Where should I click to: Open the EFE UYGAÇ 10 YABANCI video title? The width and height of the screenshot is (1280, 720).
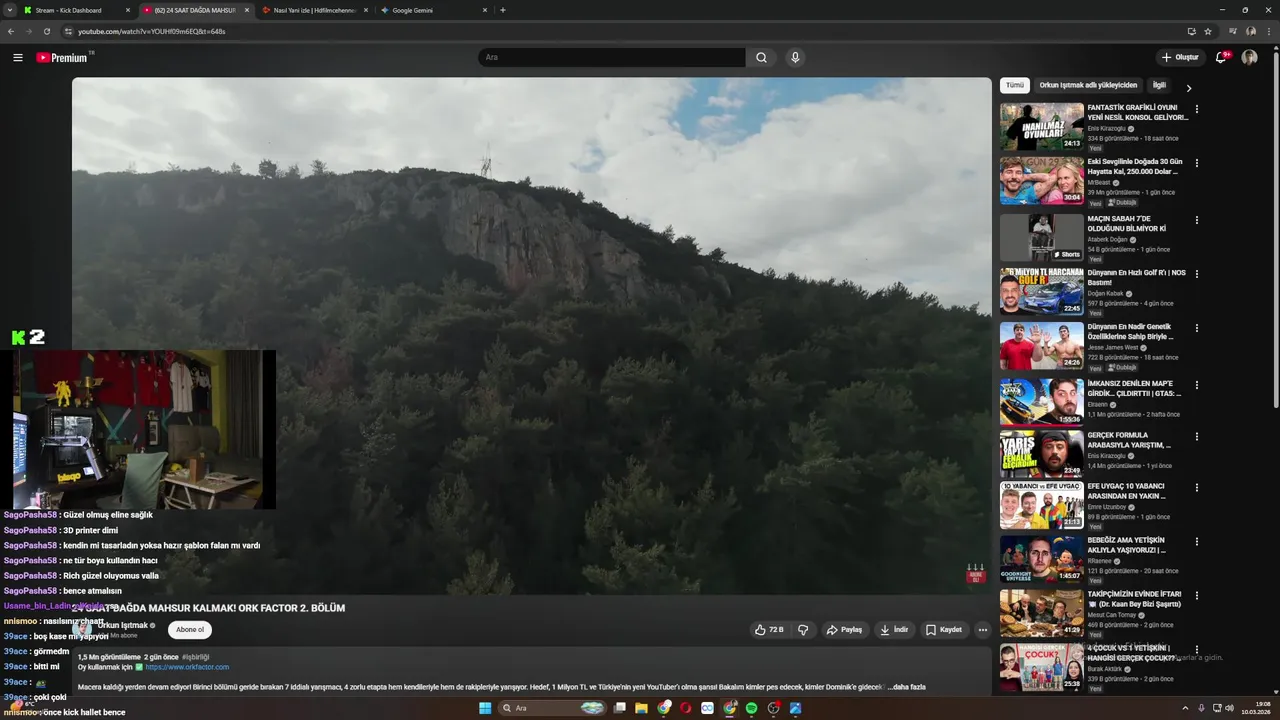1127,491
